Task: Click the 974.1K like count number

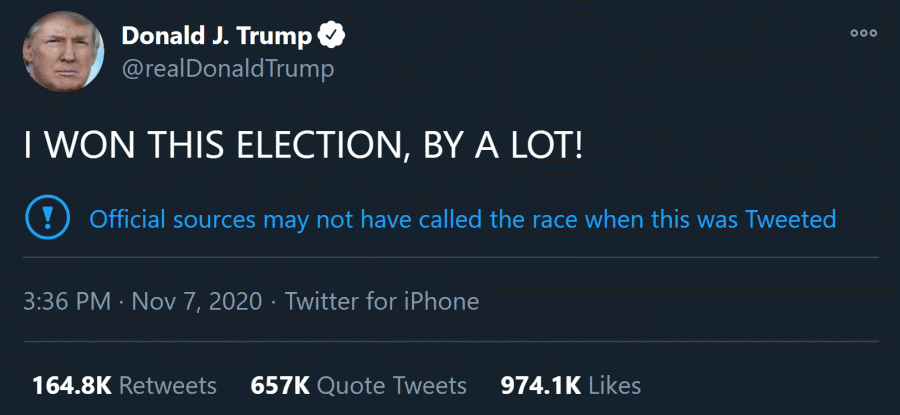Action: click(x=540, y=385)
